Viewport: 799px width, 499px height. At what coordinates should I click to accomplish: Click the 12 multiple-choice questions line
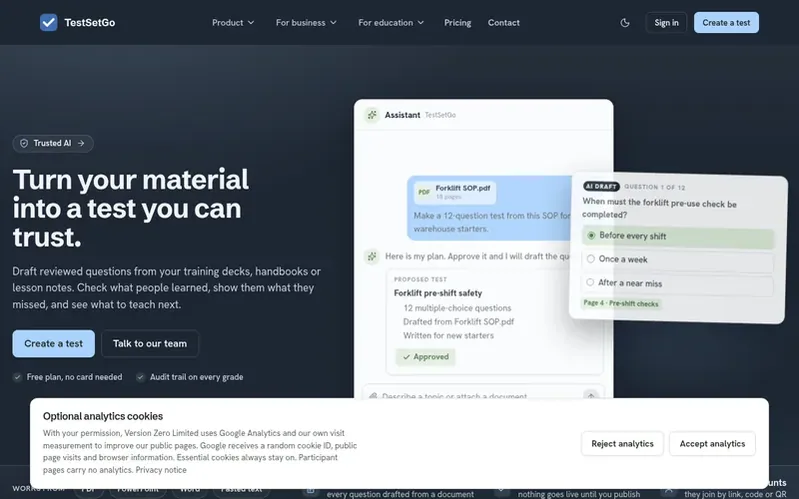(457, 308)
